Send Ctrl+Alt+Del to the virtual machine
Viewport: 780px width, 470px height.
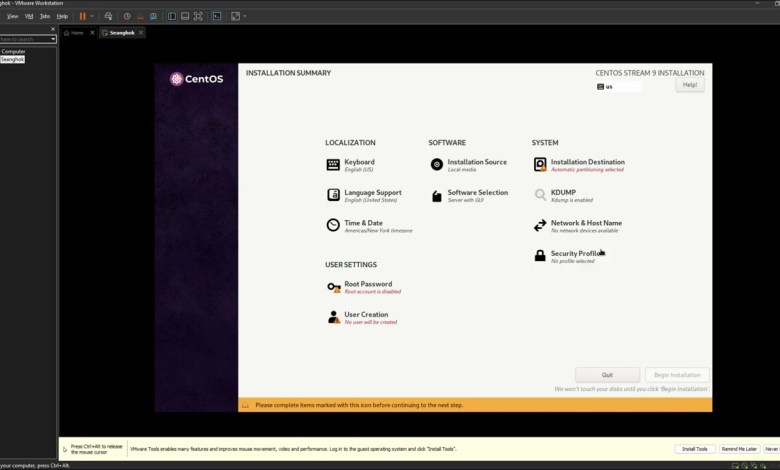click(x=108, y=16)
